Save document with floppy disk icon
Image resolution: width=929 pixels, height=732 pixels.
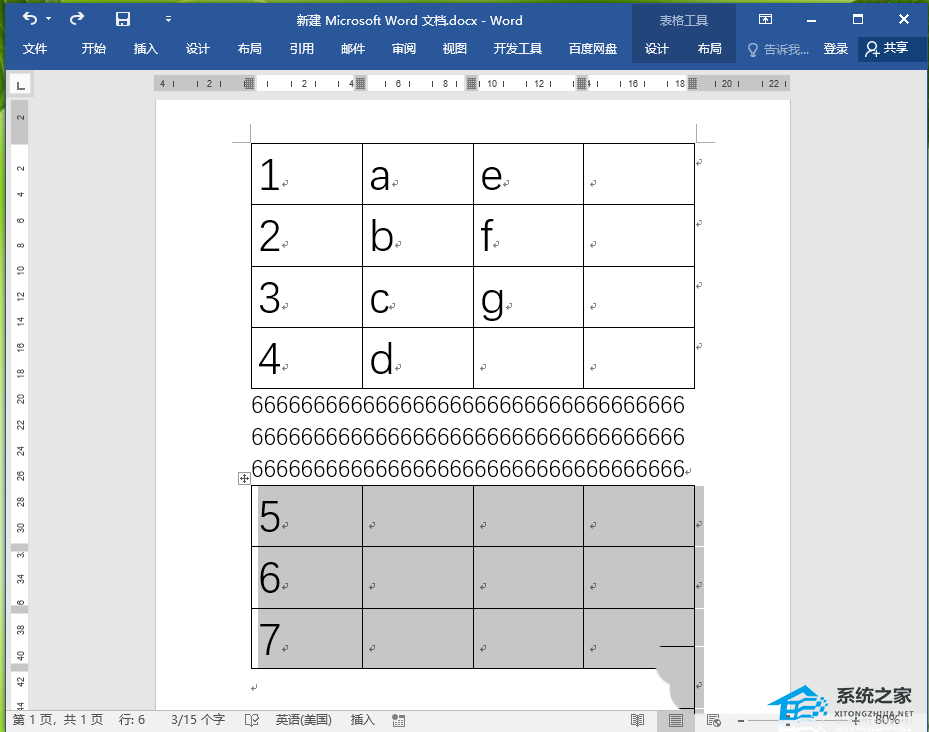point(123,20)
